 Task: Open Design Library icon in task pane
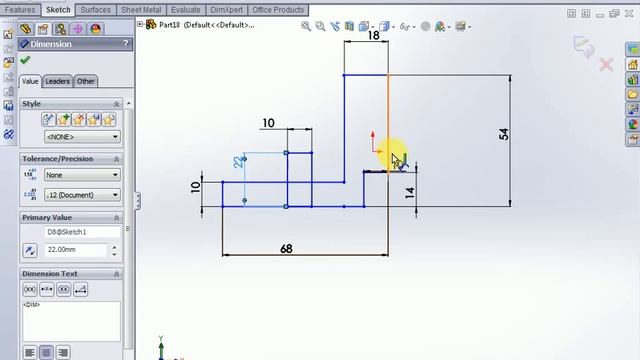pyautogui.click(x=633, y=80)
